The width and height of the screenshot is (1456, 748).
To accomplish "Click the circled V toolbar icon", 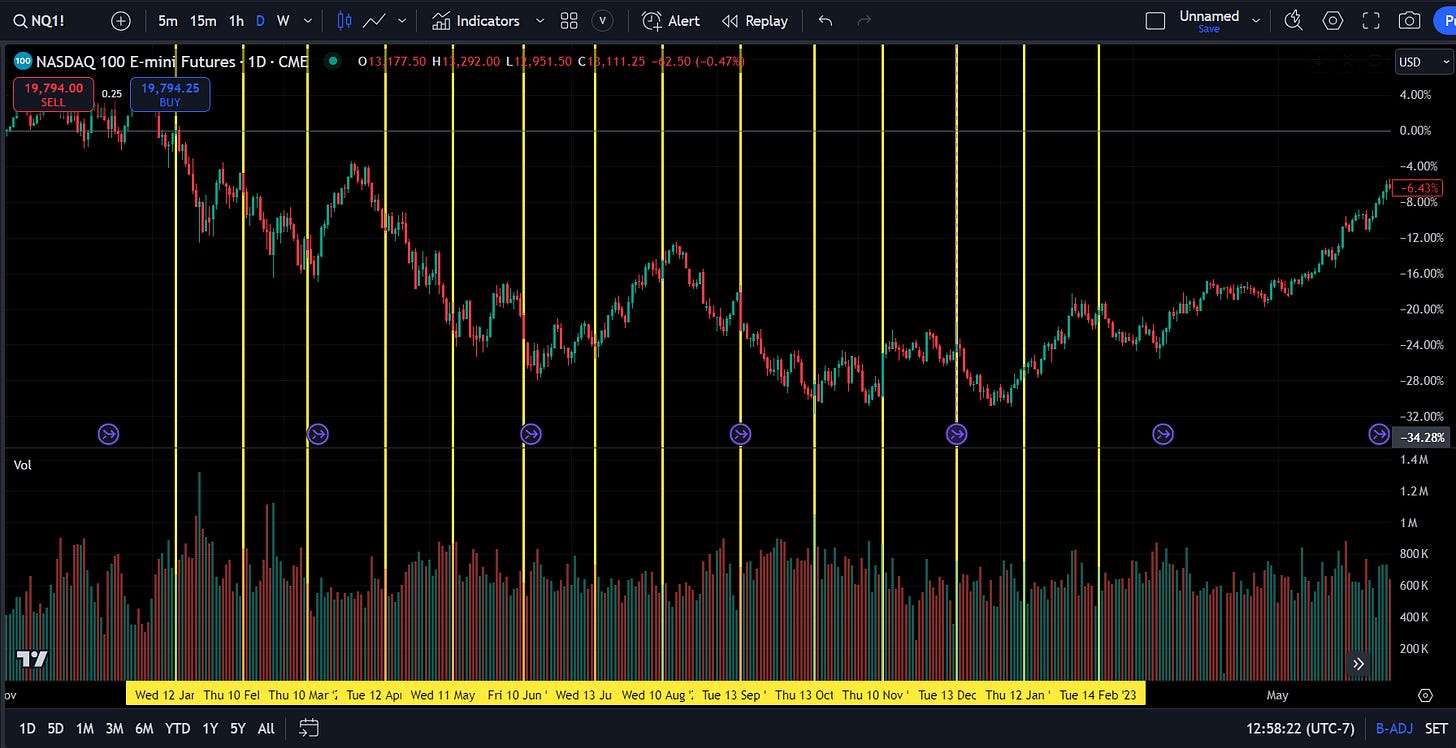I will pyautogui.click(x=602, y=20).
